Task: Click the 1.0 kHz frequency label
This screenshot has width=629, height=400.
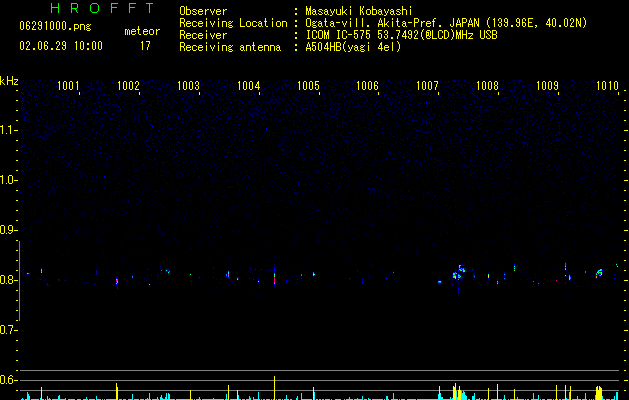Action: (9, 180)
